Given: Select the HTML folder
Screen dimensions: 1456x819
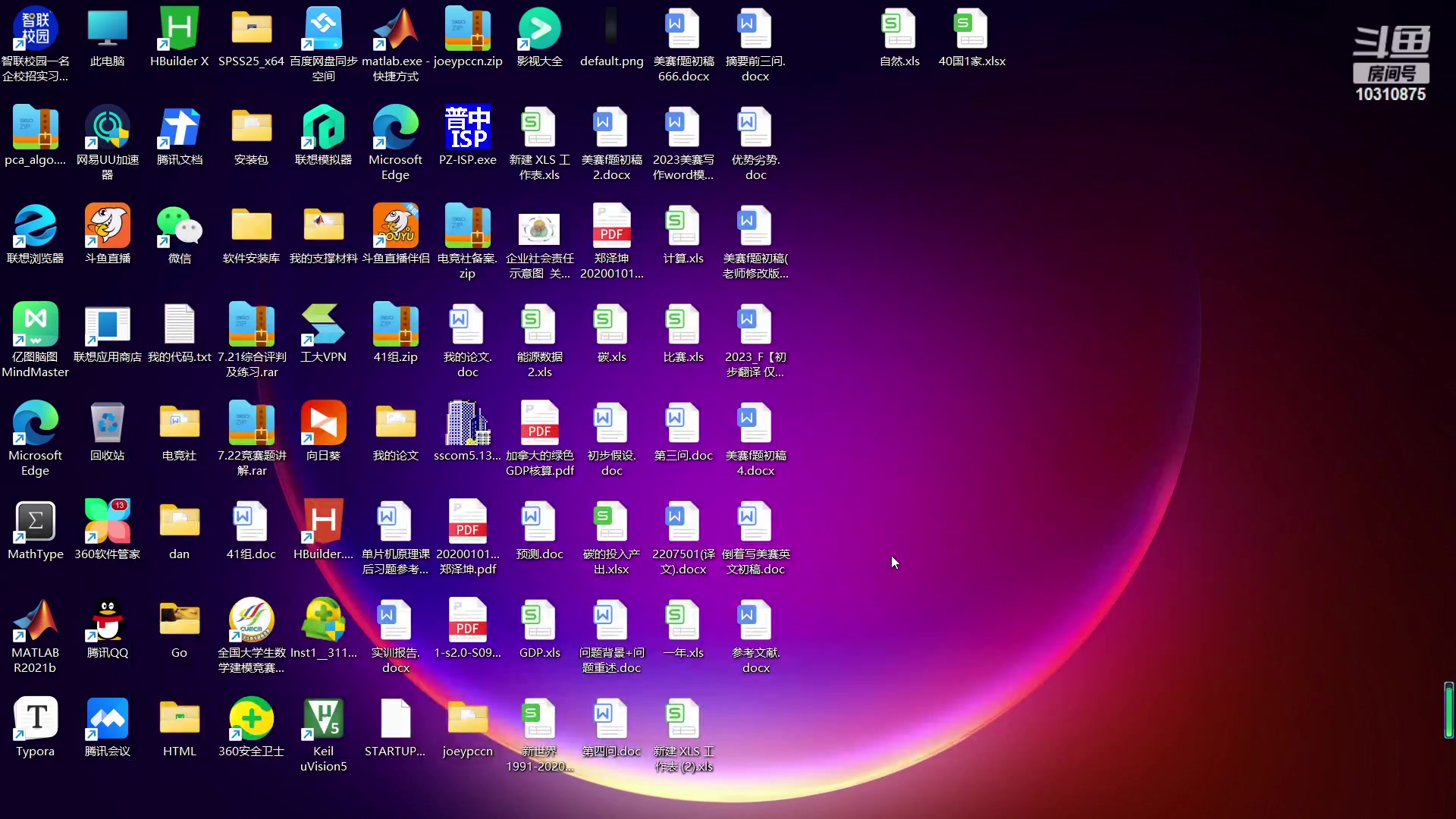Looking at the screenshot, I should click(179, 726).
